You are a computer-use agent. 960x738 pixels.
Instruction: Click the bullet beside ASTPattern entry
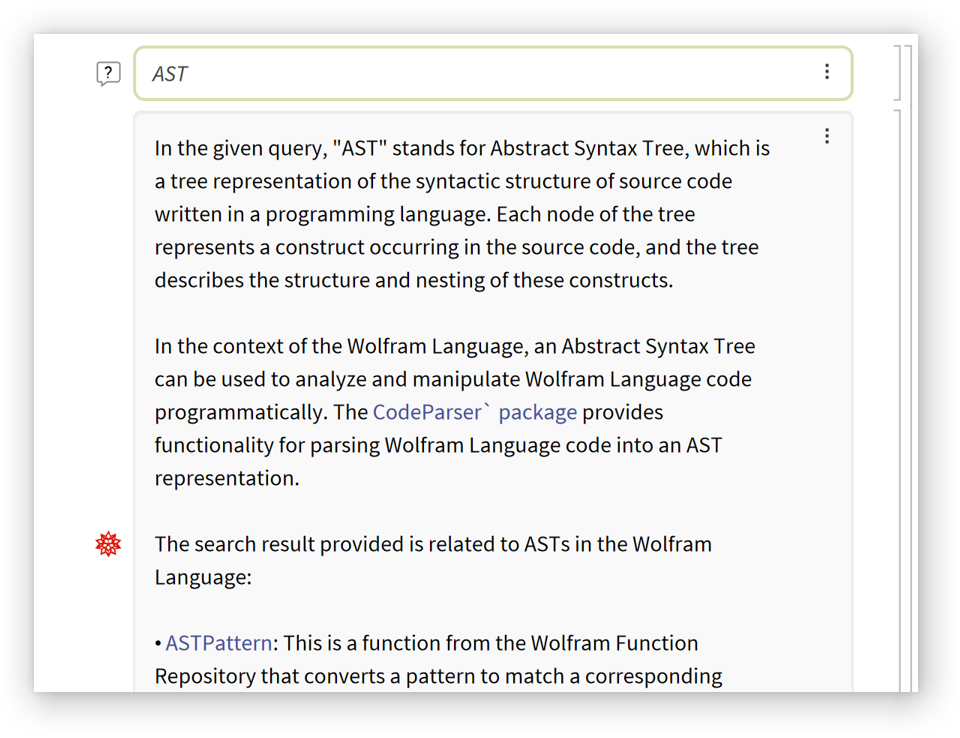[x=159, y=643]
